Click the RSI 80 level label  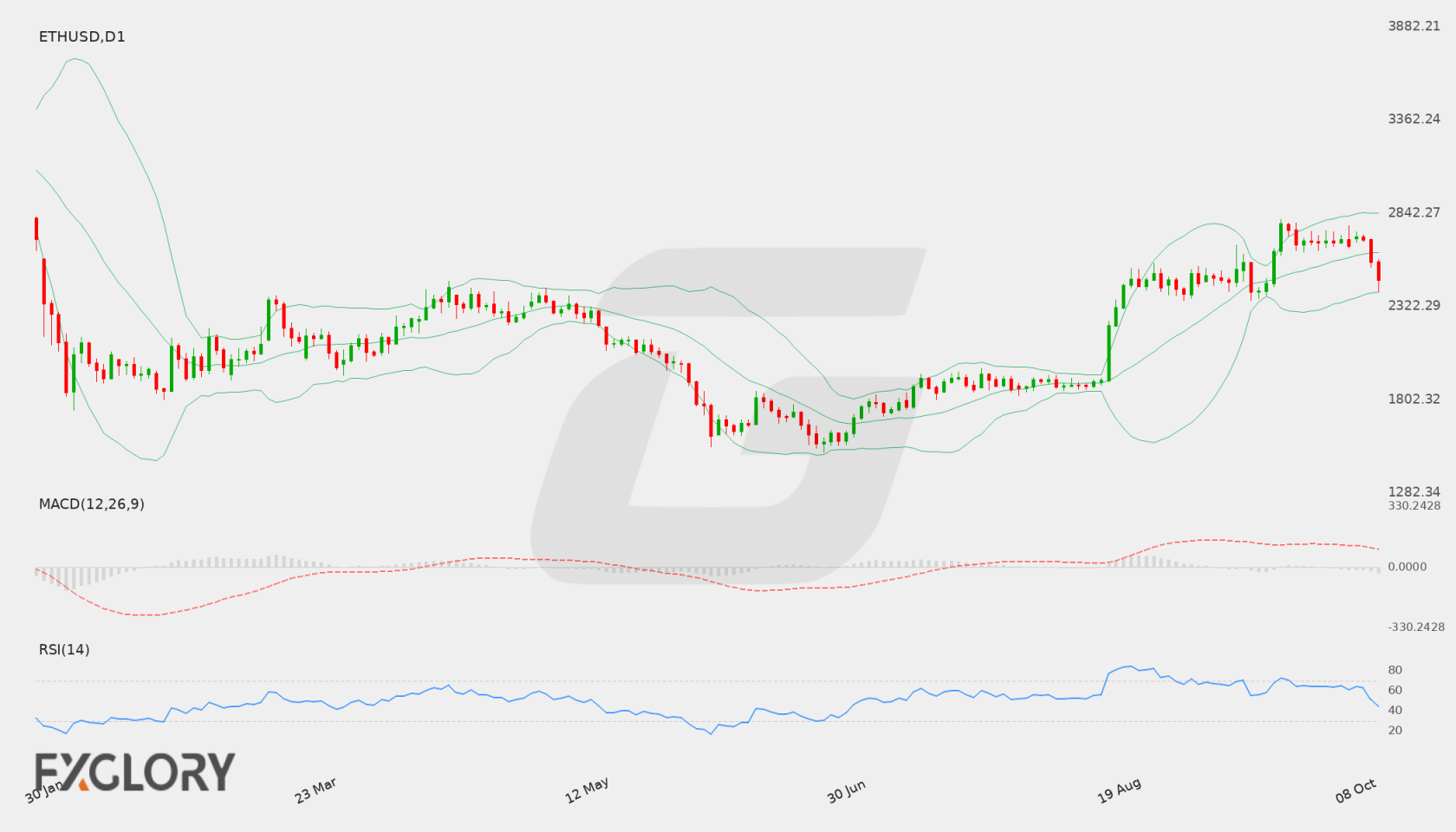point(1394,670)
